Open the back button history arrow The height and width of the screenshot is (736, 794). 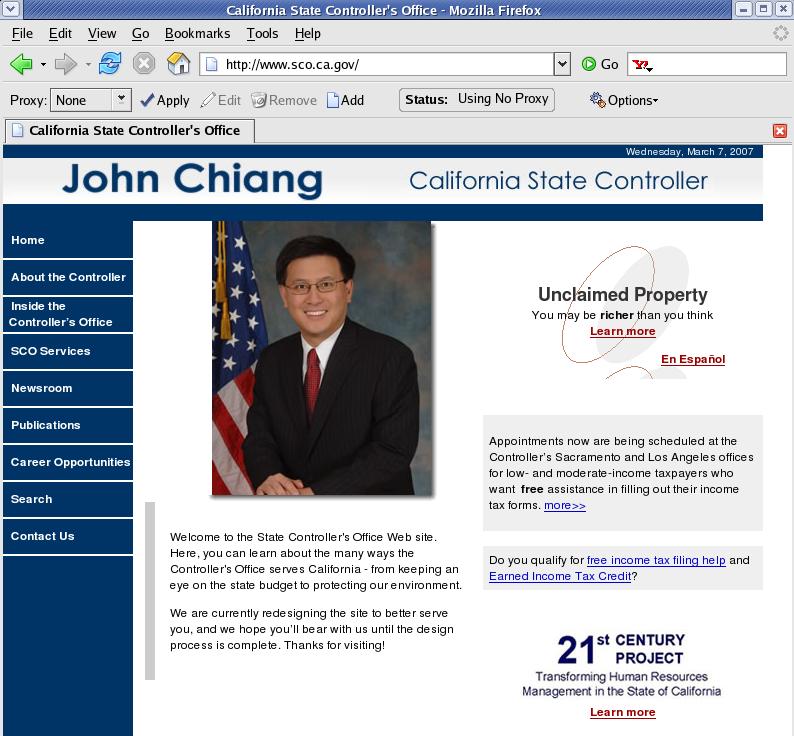(43, 65)
